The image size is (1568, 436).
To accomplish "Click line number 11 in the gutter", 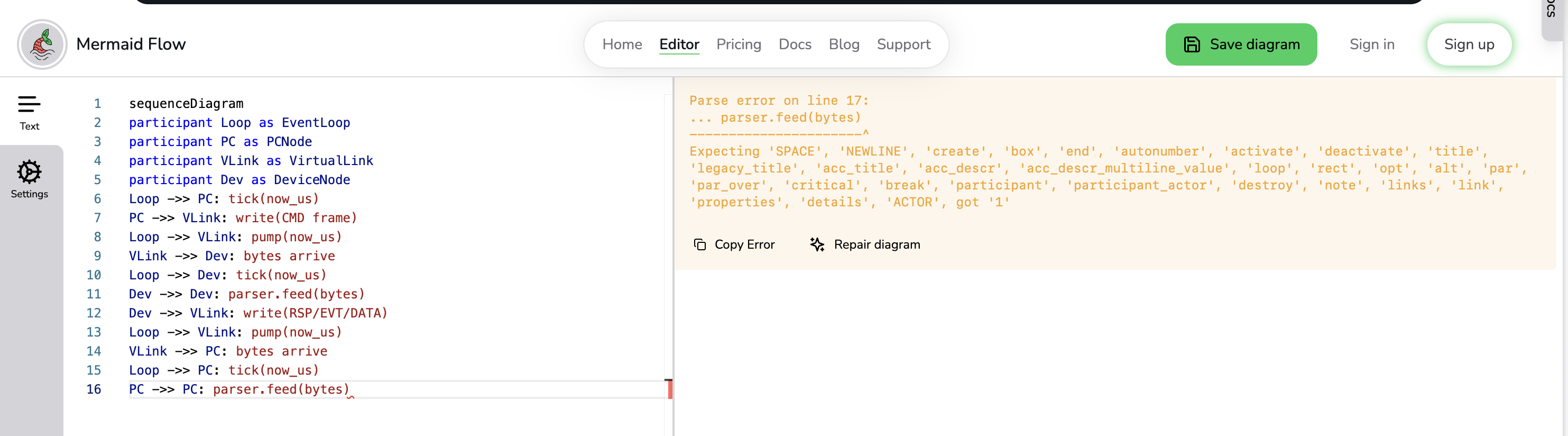I will pos(94,294).
